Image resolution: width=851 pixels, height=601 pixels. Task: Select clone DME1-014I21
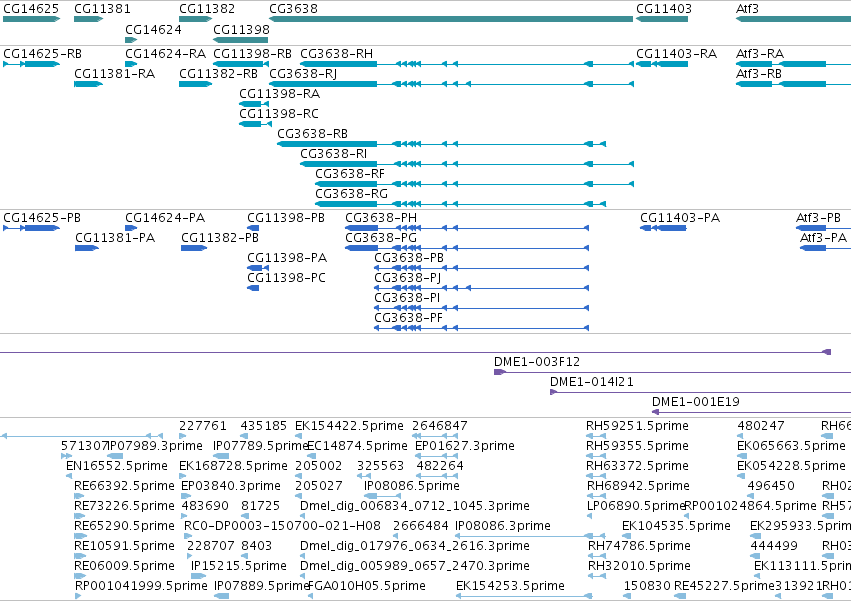701,392
